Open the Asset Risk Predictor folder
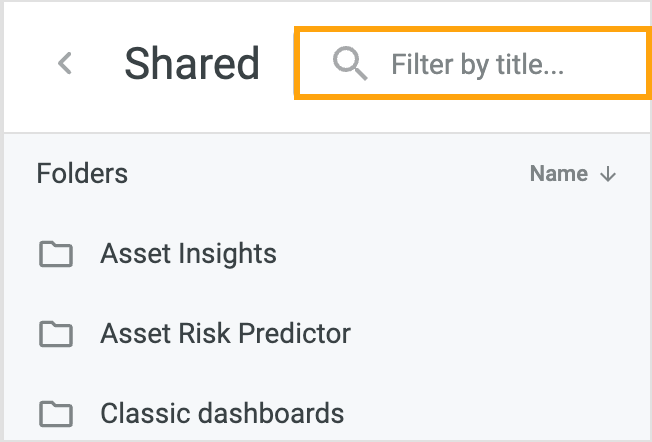Image resolution: width=652 pixels, height=442 pixels. (225, 333)
